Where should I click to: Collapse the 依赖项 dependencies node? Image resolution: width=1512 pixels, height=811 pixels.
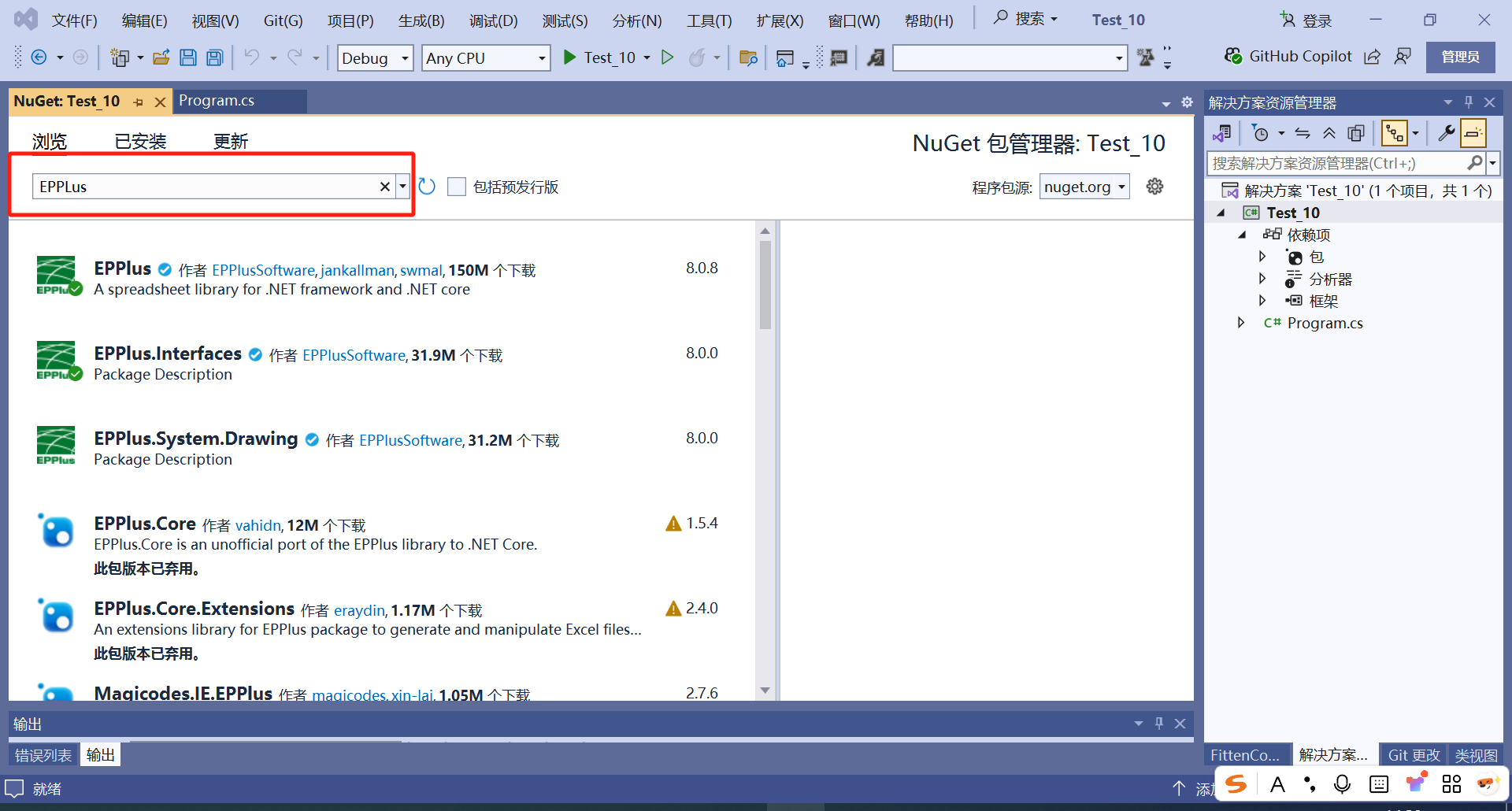[1243, 235]
